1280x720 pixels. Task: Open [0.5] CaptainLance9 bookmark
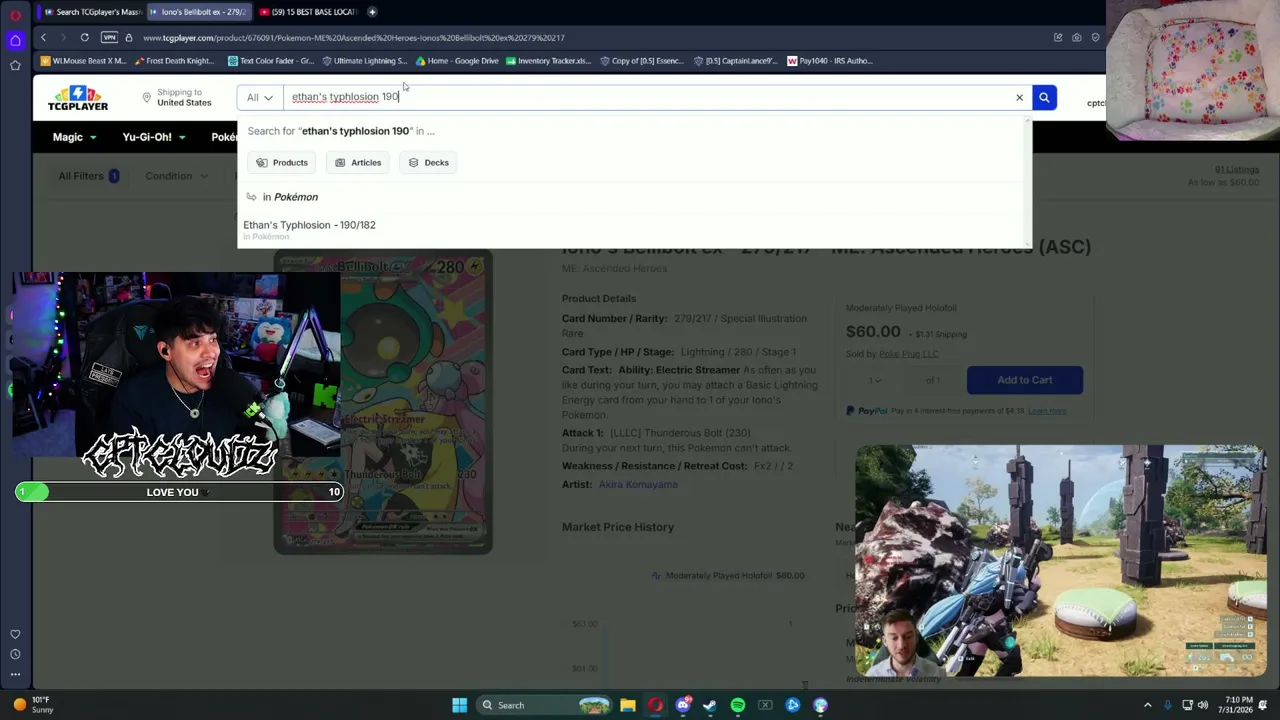click(x=735, y=61)
